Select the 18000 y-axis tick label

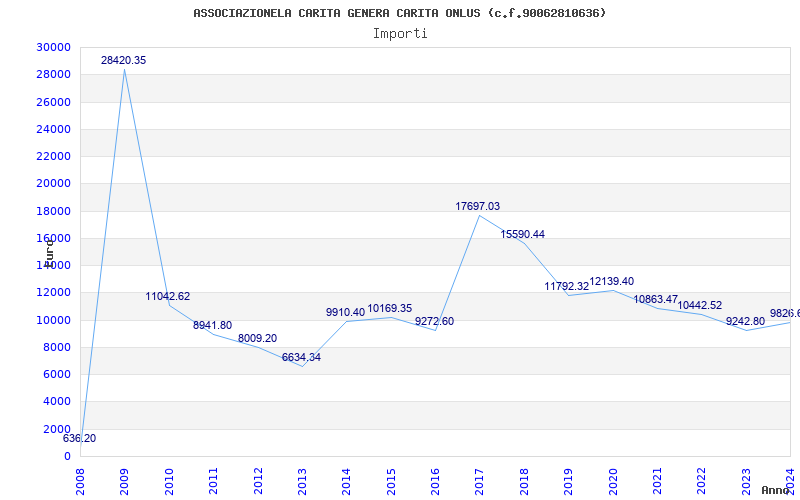pyautogui.click(x=53, y=211)
